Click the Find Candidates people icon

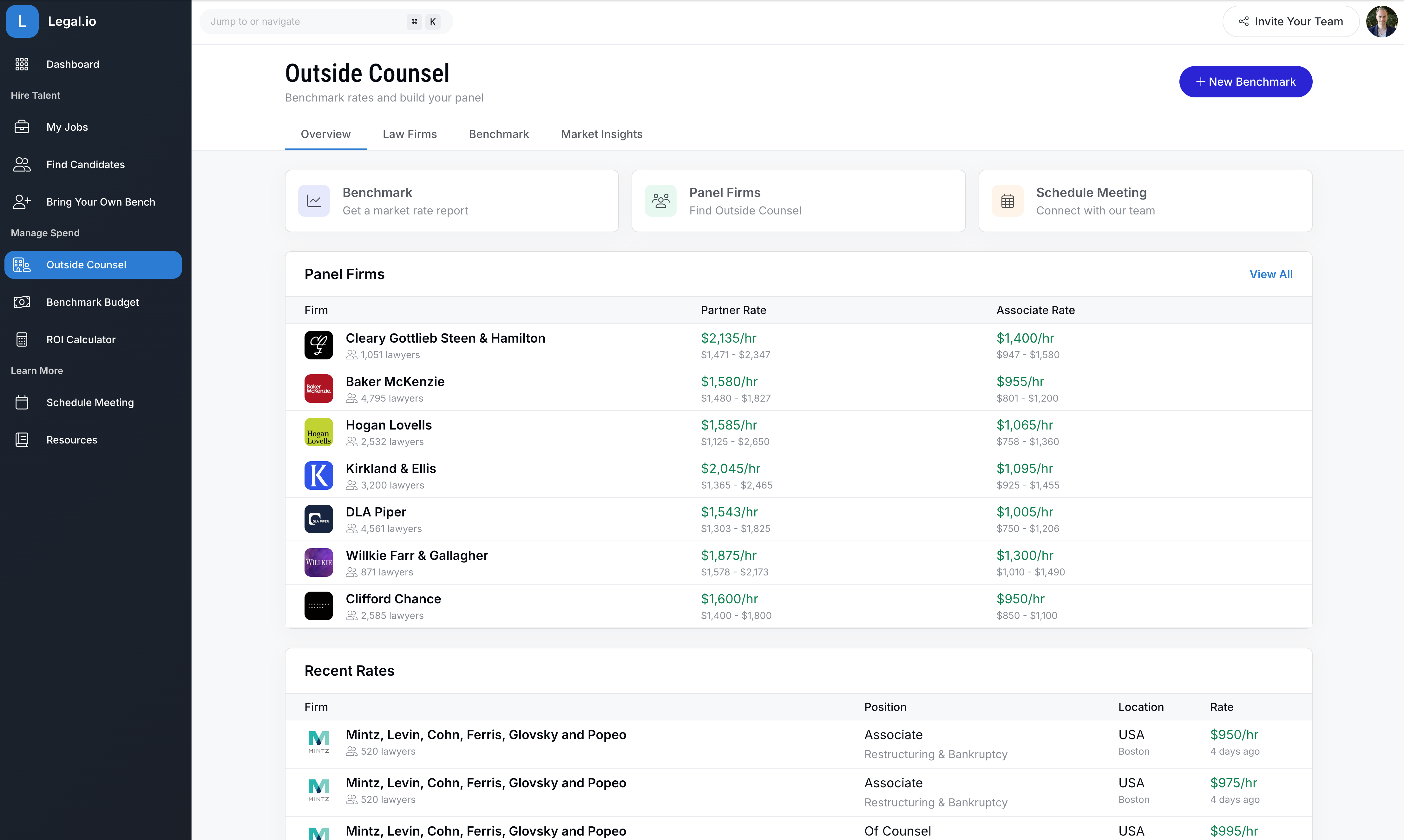[x=22, y=165]
